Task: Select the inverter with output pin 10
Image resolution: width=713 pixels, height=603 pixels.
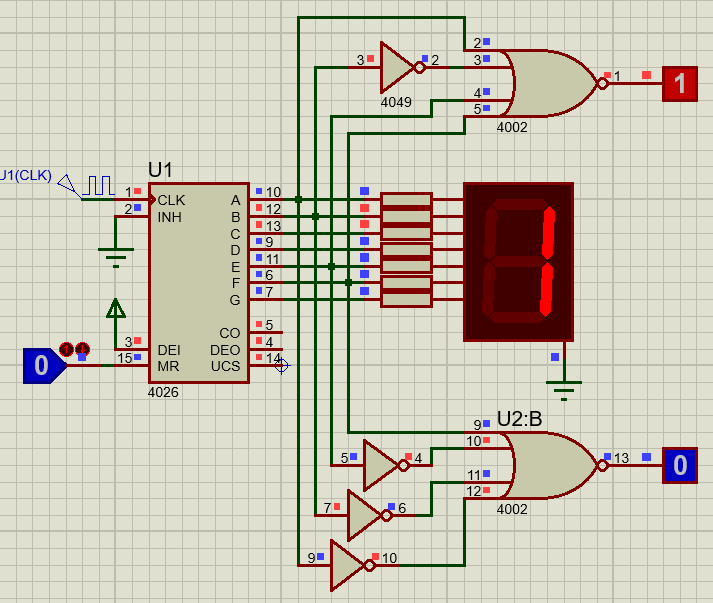Action: pos(347,565)
